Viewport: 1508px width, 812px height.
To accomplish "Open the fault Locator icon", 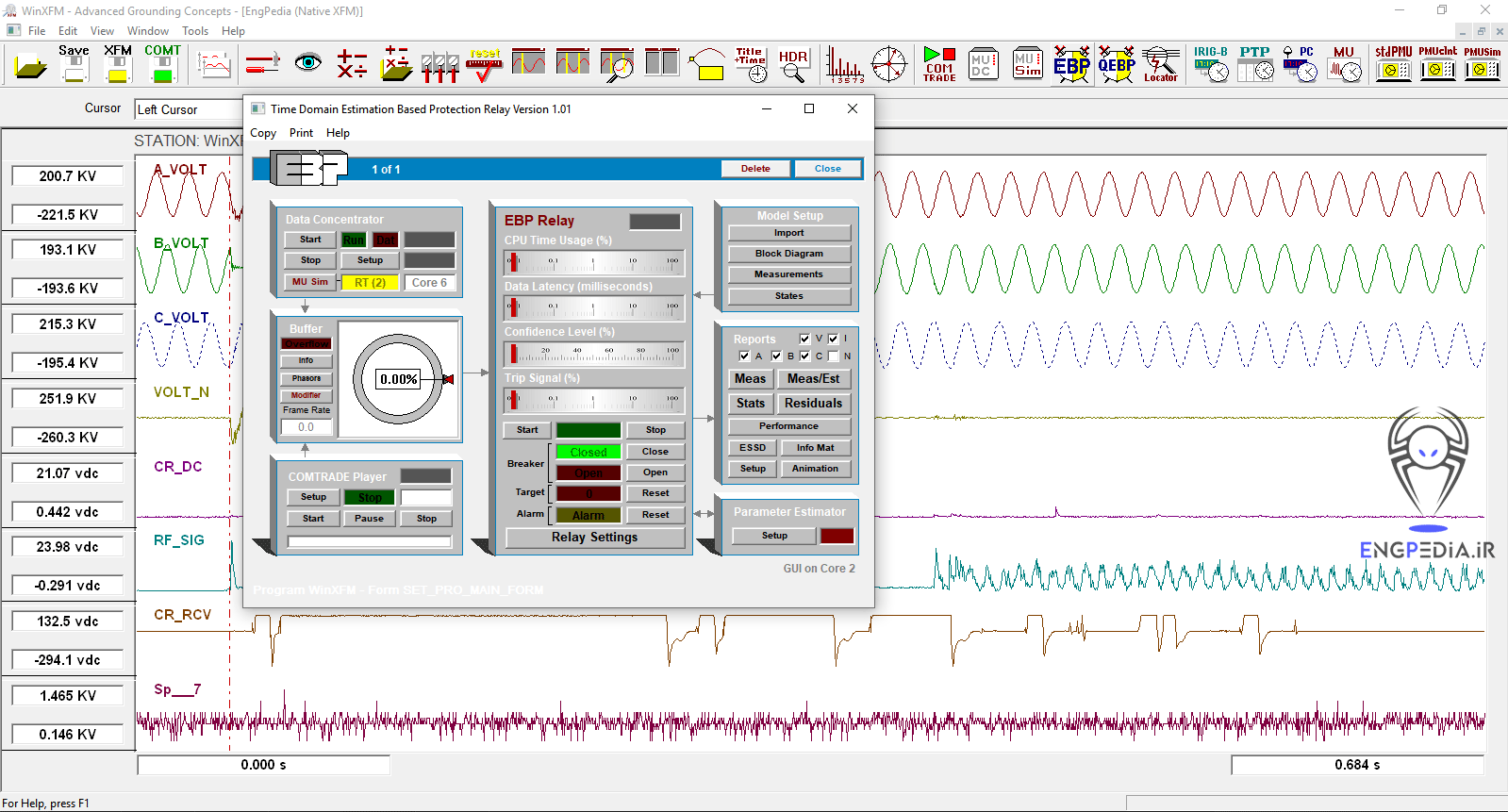I will (1161, 64).
